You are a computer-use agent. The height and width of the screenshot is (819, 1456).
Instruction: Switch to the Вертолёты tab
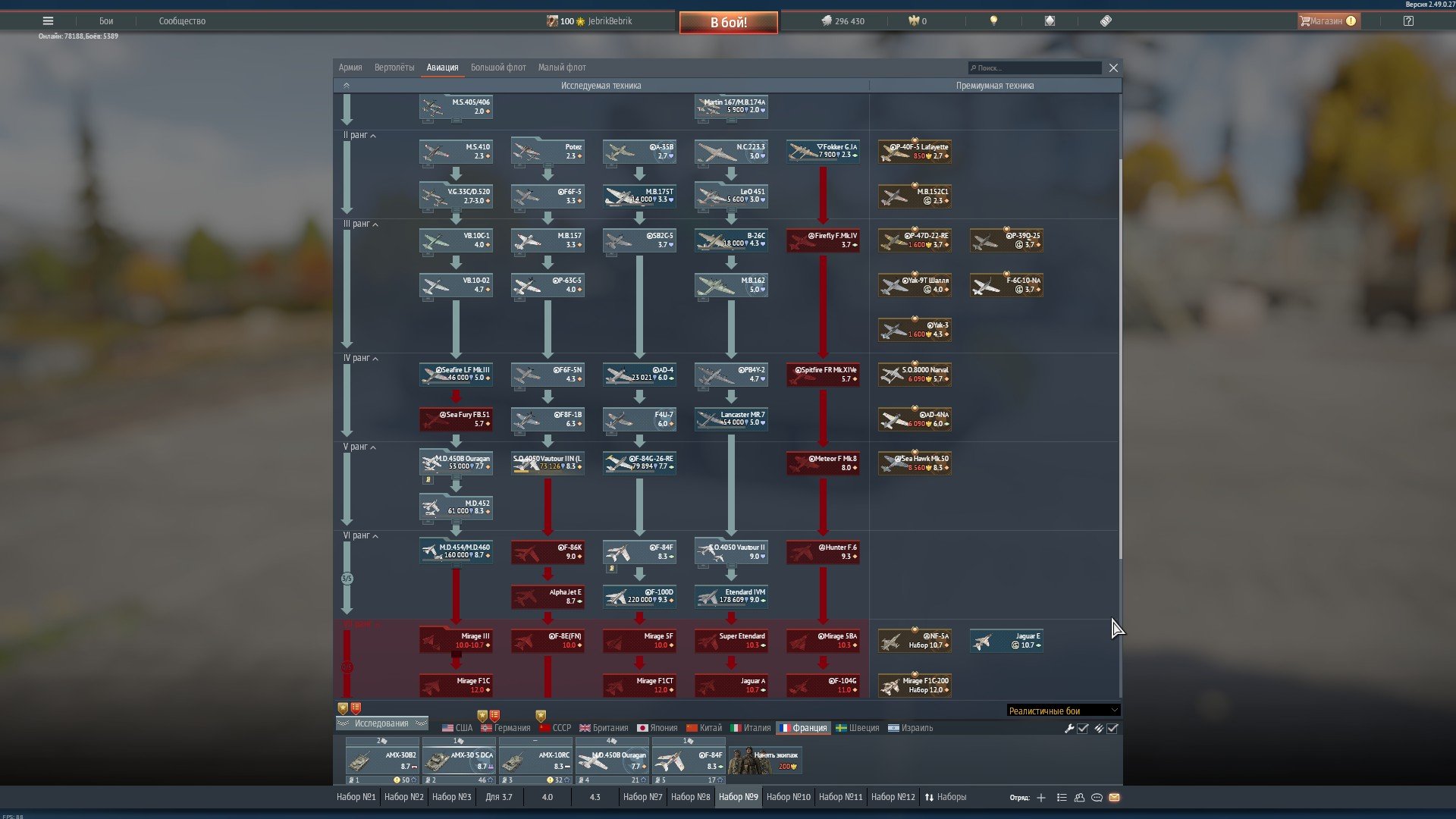[394, 67]
